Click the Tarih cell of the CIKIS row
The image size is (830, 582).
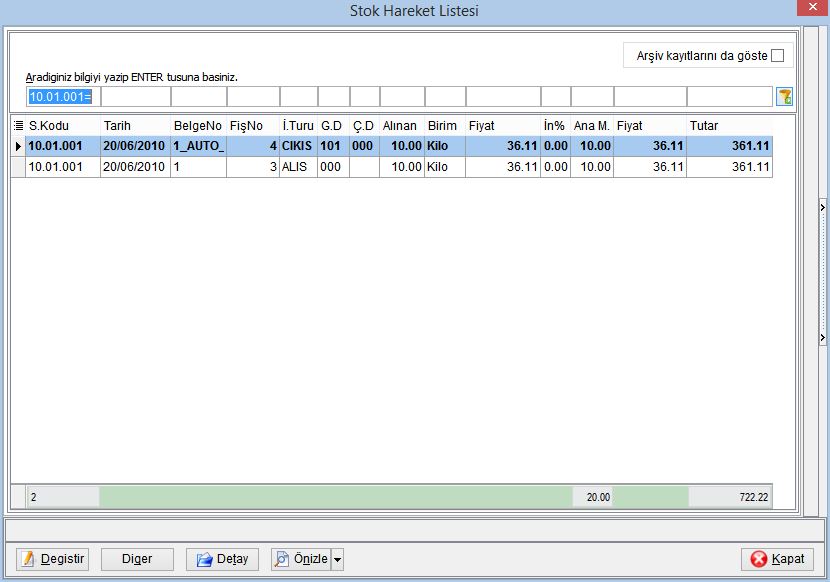tap(136, 146)
